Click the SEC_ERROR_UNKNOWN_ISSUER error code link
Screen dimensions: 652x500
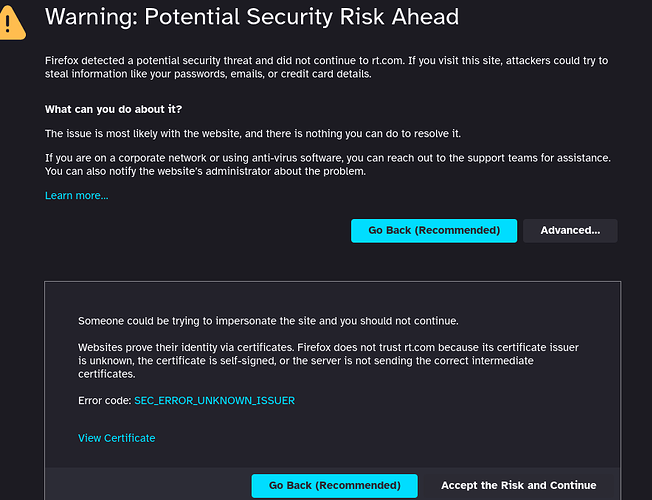tap(214, 401)
